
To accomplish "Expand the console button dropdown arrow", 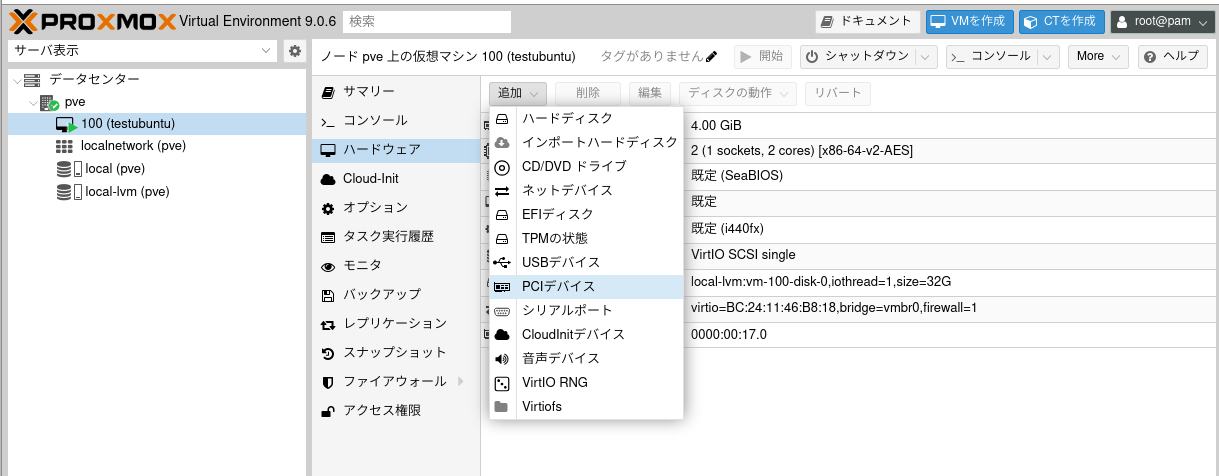I will tap(1048, 57).
